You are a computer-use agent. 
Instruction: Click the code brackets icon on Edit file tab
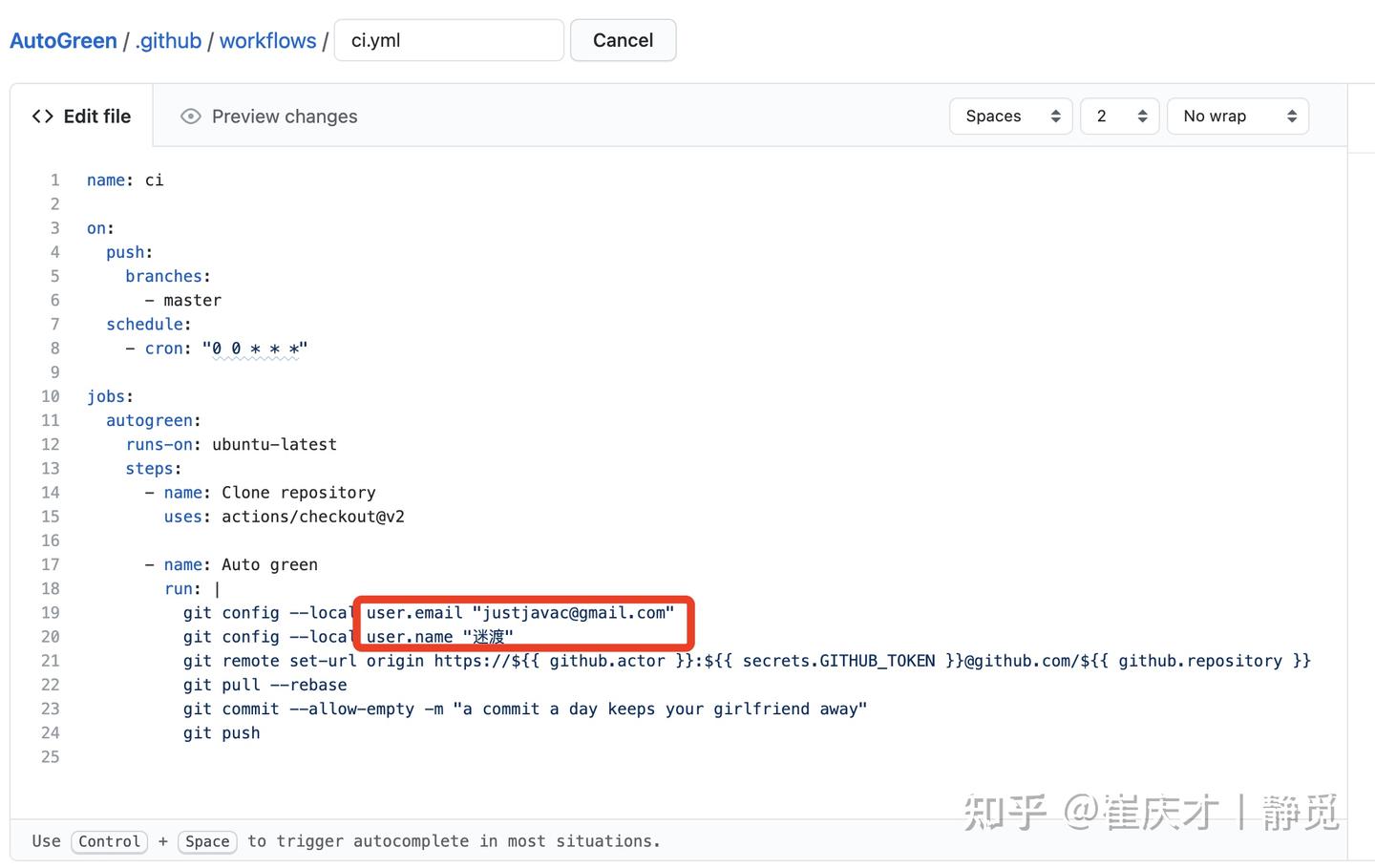tap(42, 116)
